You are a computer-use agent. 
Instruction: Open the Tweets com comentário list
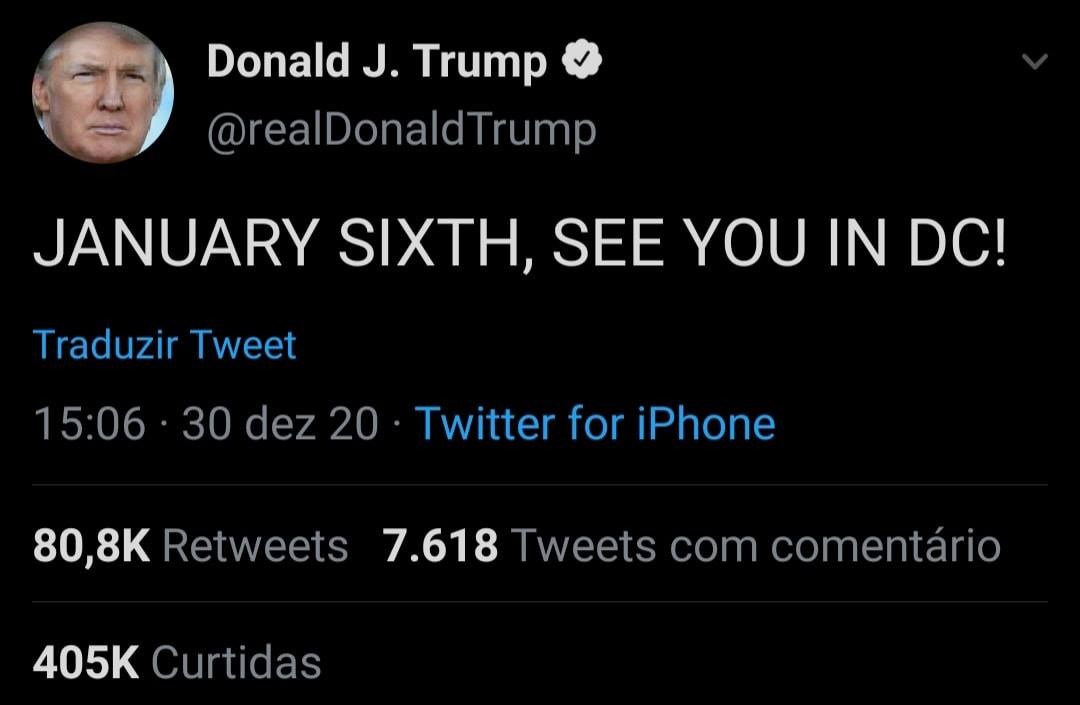[756, 547]
